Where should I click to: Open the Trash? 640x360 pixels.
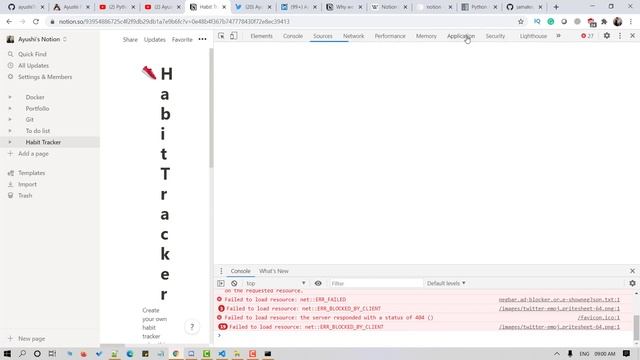coord(25,196)
